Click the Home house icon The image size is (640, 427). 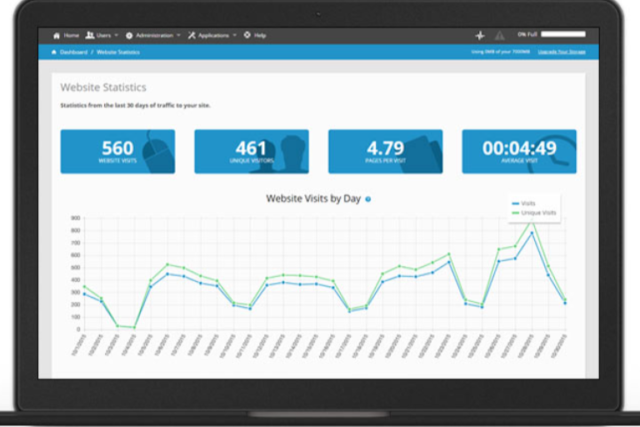(x=57, y=36)
